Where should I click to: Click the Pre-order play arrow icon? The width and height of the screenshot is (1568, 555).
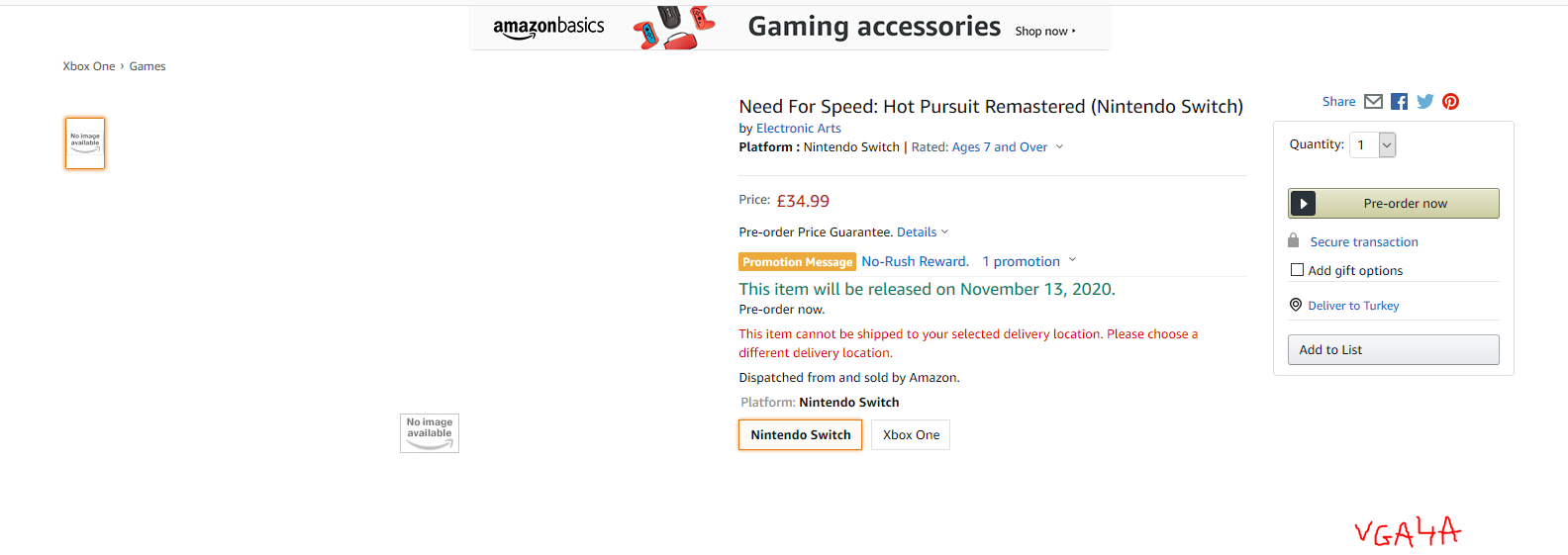[1304, 204]
